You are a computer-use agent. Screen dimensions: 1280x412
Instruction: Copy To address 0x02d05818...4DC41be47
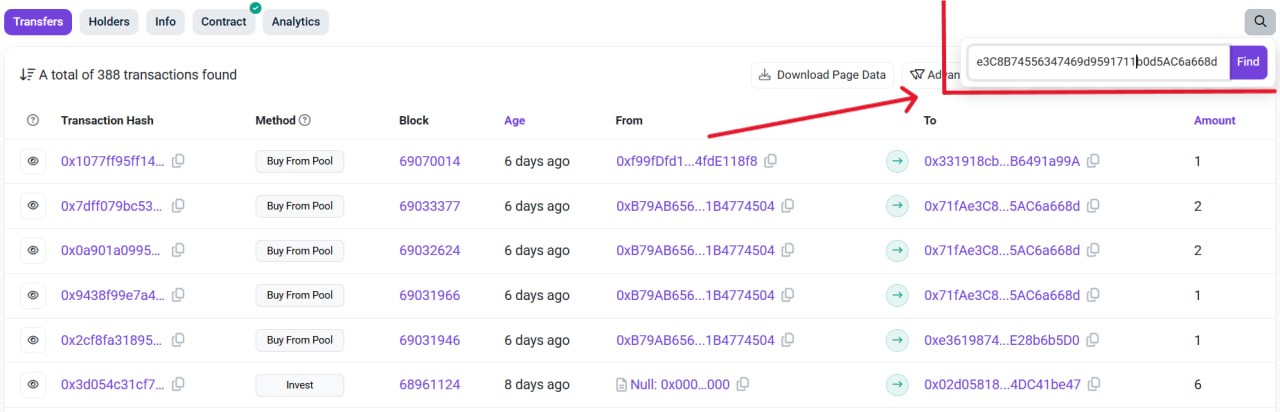pos(1095,384)
